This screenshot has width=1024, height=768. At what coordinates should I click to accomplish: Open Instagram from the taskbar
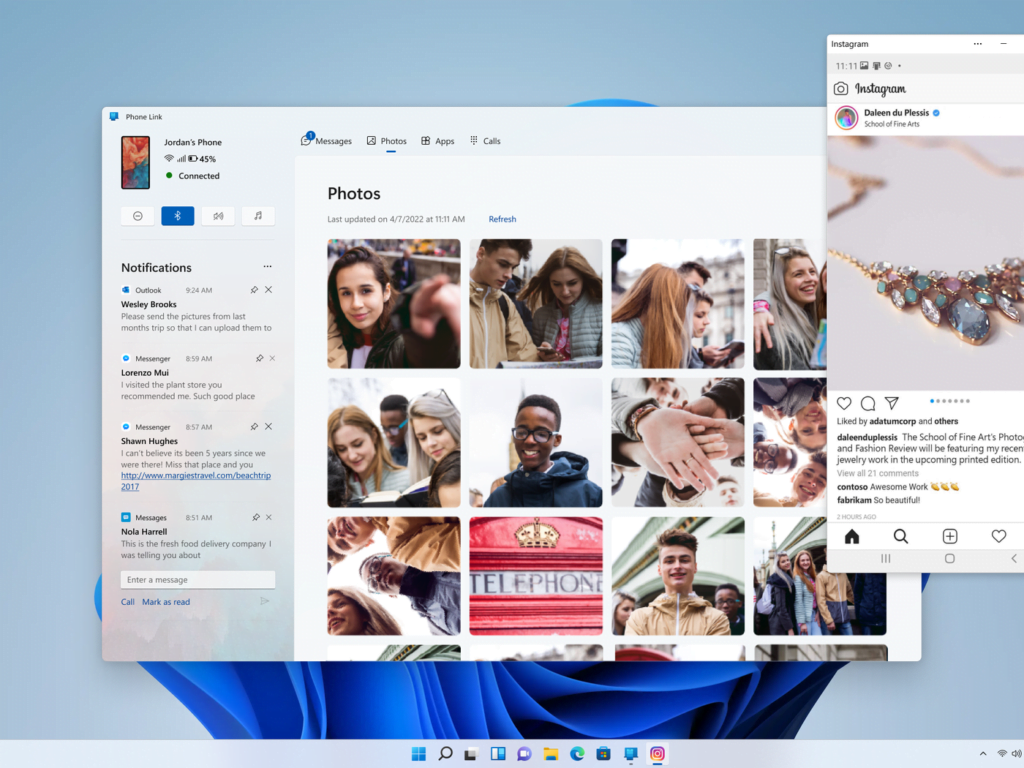tap(657, 753)
